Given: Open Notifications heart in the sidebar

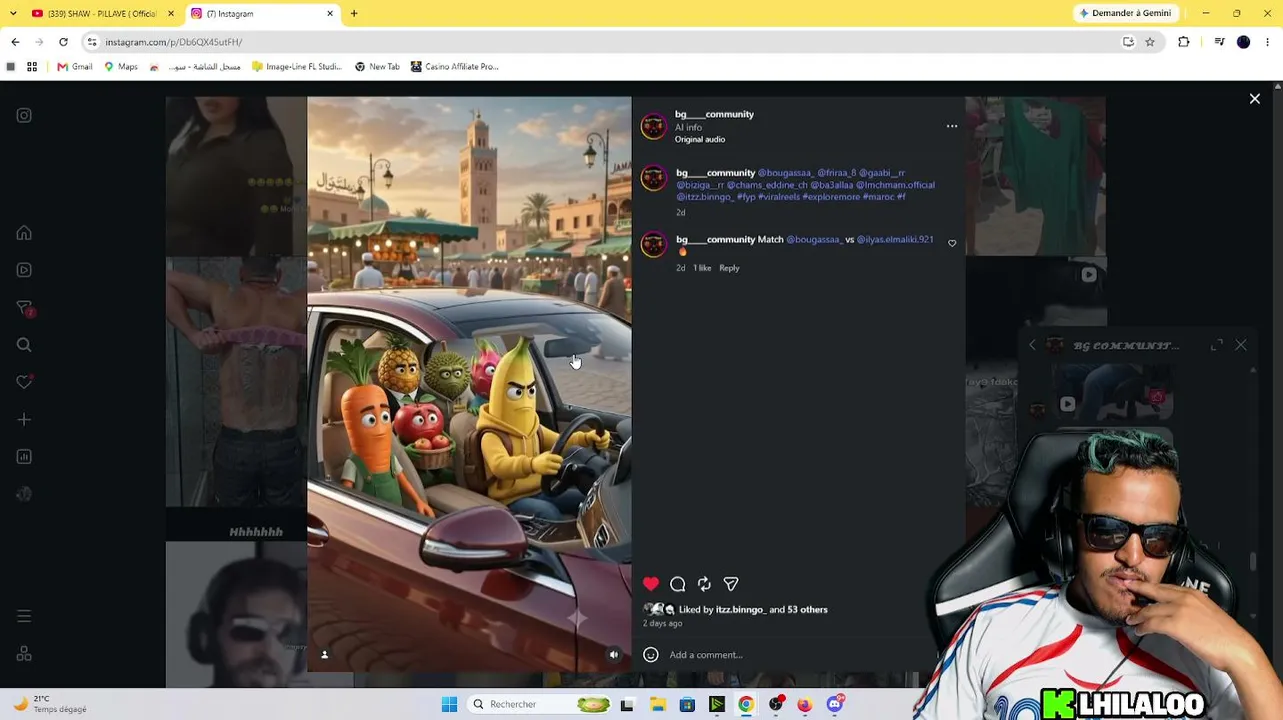Looking at the screenshot, I should [24, 382].
